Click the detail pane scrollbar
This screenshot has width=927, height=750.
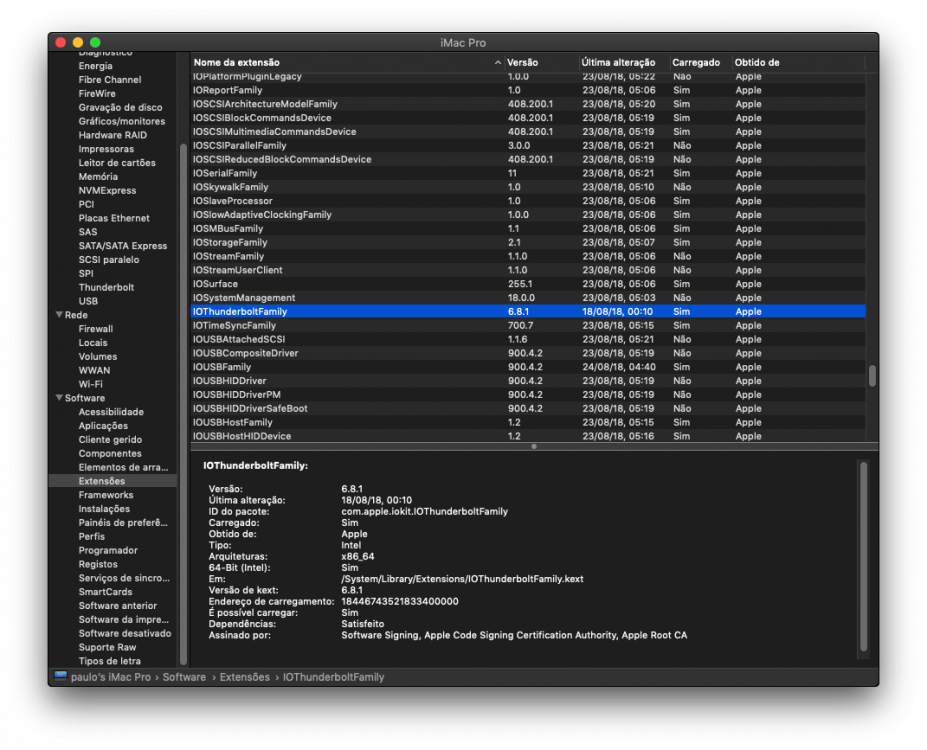863,556
